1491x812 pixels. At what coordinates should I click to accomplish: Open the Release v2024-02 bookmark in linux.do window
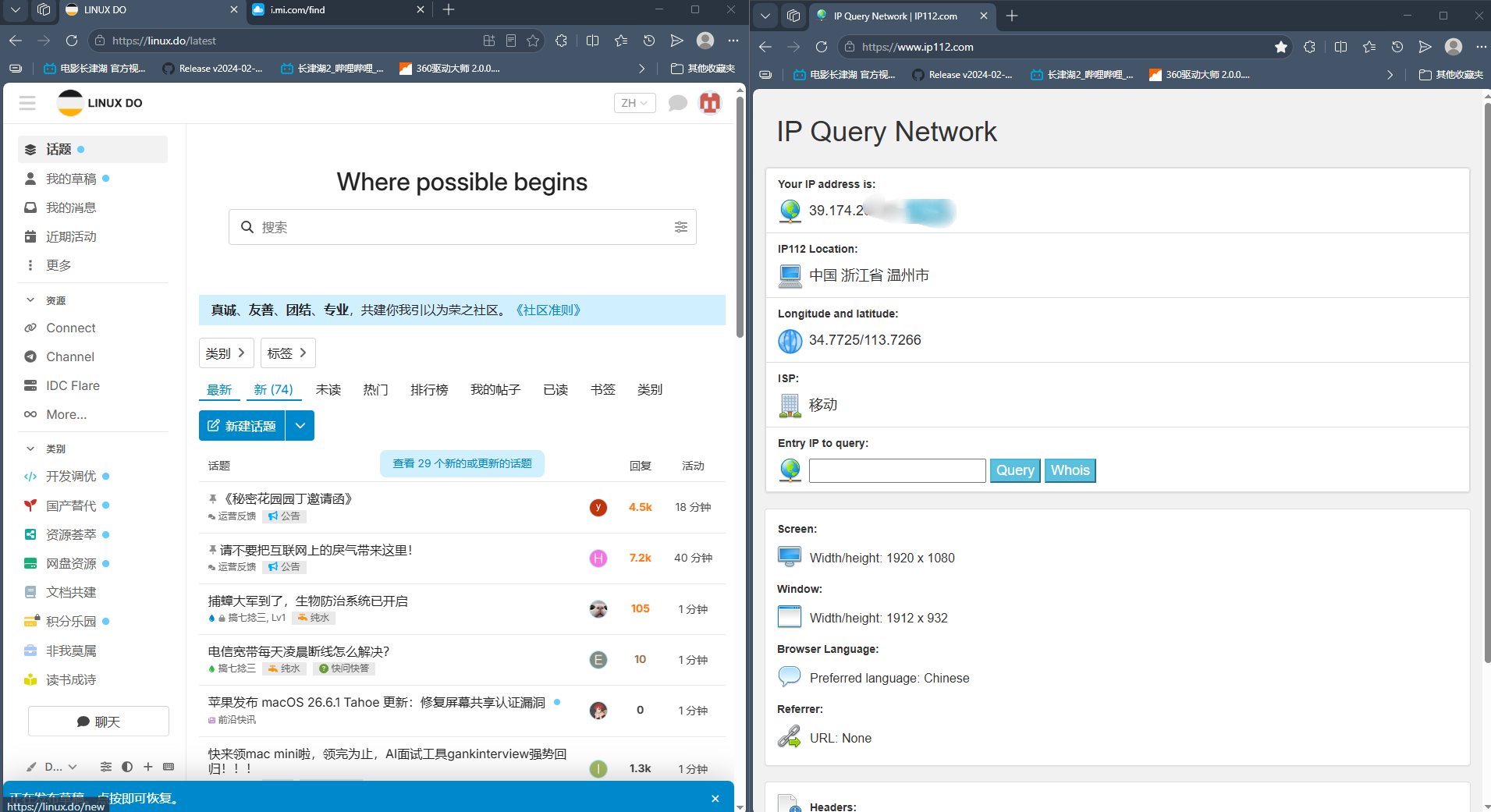(213, 69)
